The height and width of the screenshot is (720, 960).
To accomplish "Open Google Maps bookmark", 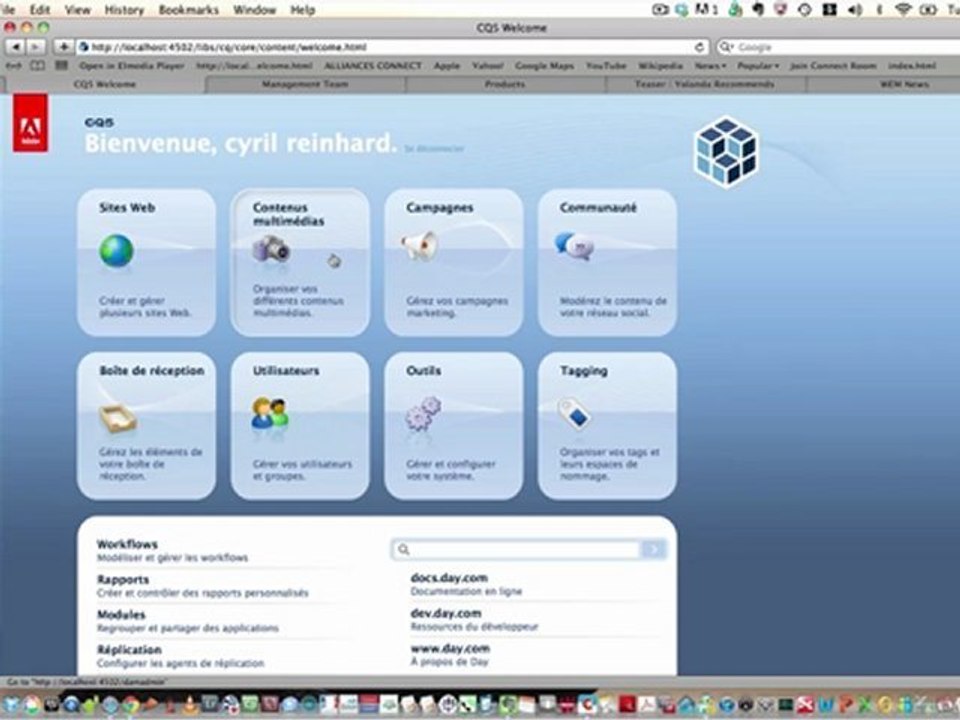I will pyautogui.click(x=544, y=66).
